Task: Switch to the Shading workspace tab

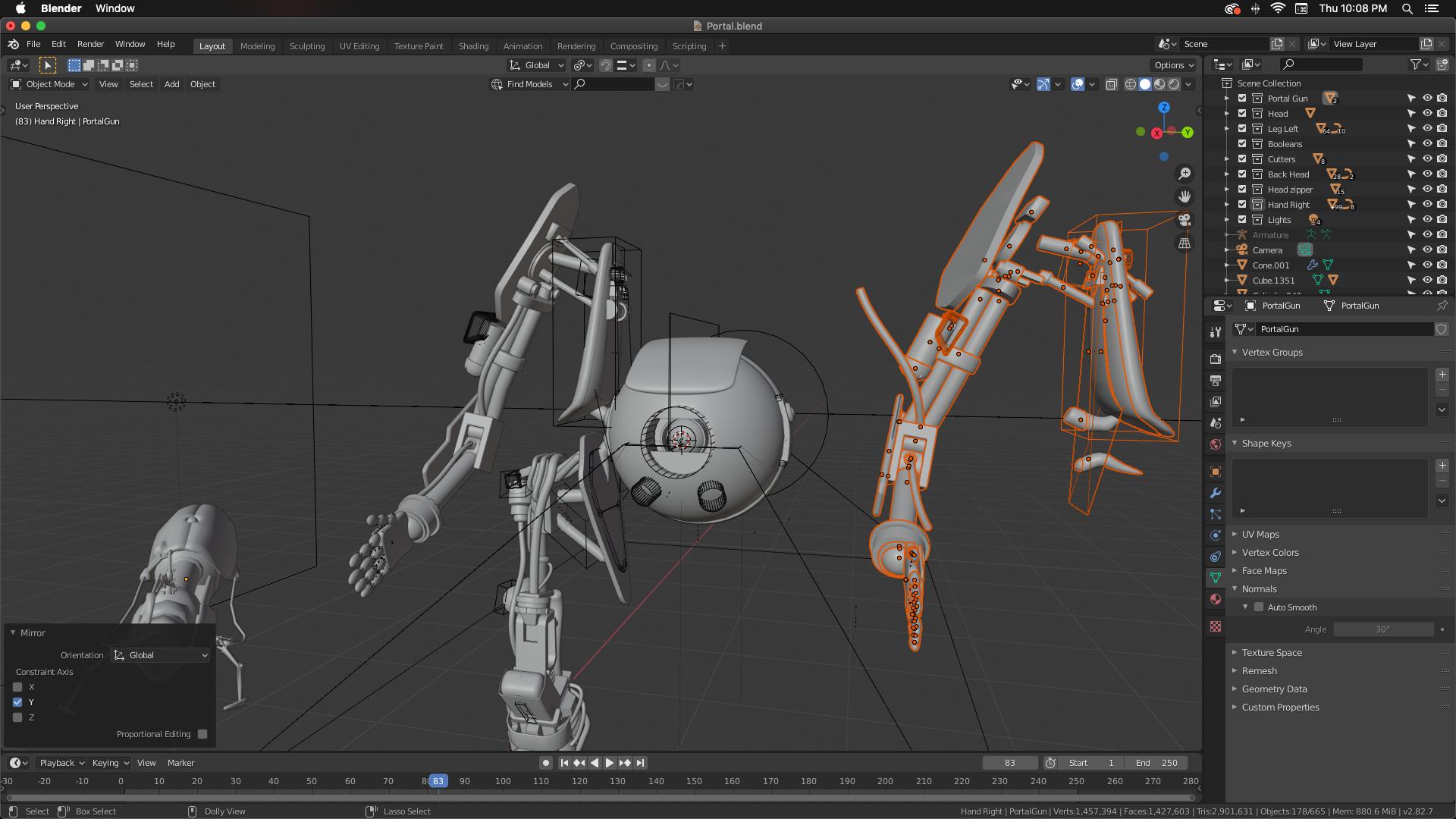Action: tap(473, 46)
